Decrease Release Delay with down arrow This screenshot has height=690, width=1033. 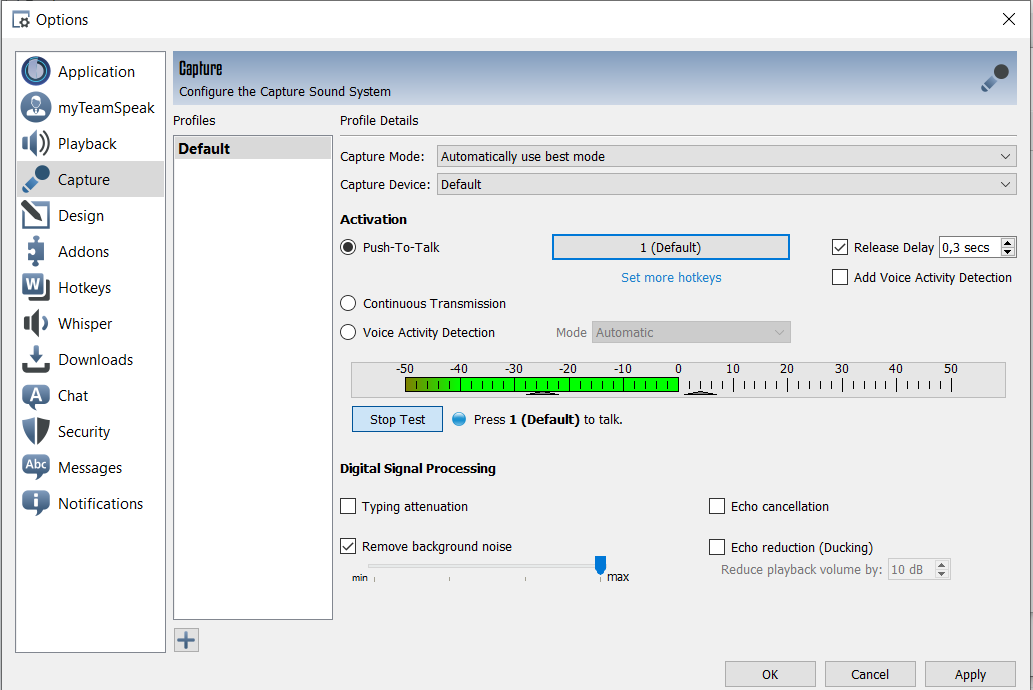[x=1007, y=252]
